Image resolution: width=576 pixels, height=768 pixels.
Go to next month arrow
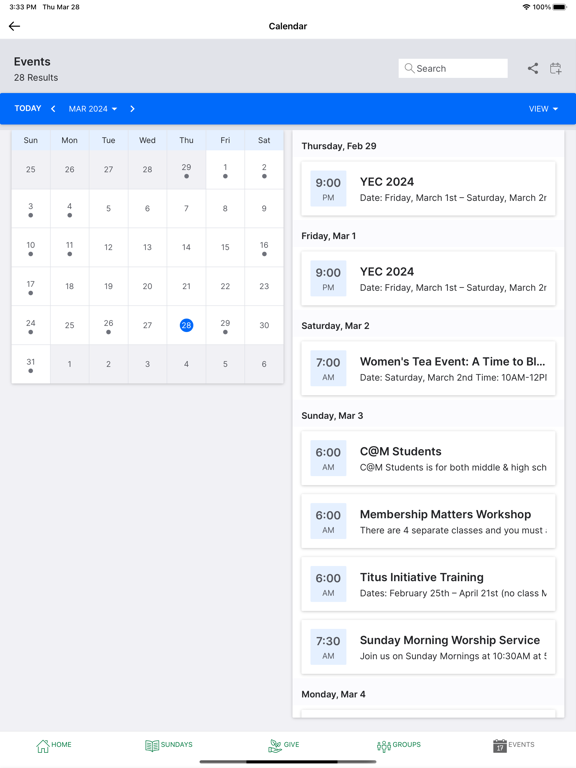pyautogui.click(x=132, y=109)
